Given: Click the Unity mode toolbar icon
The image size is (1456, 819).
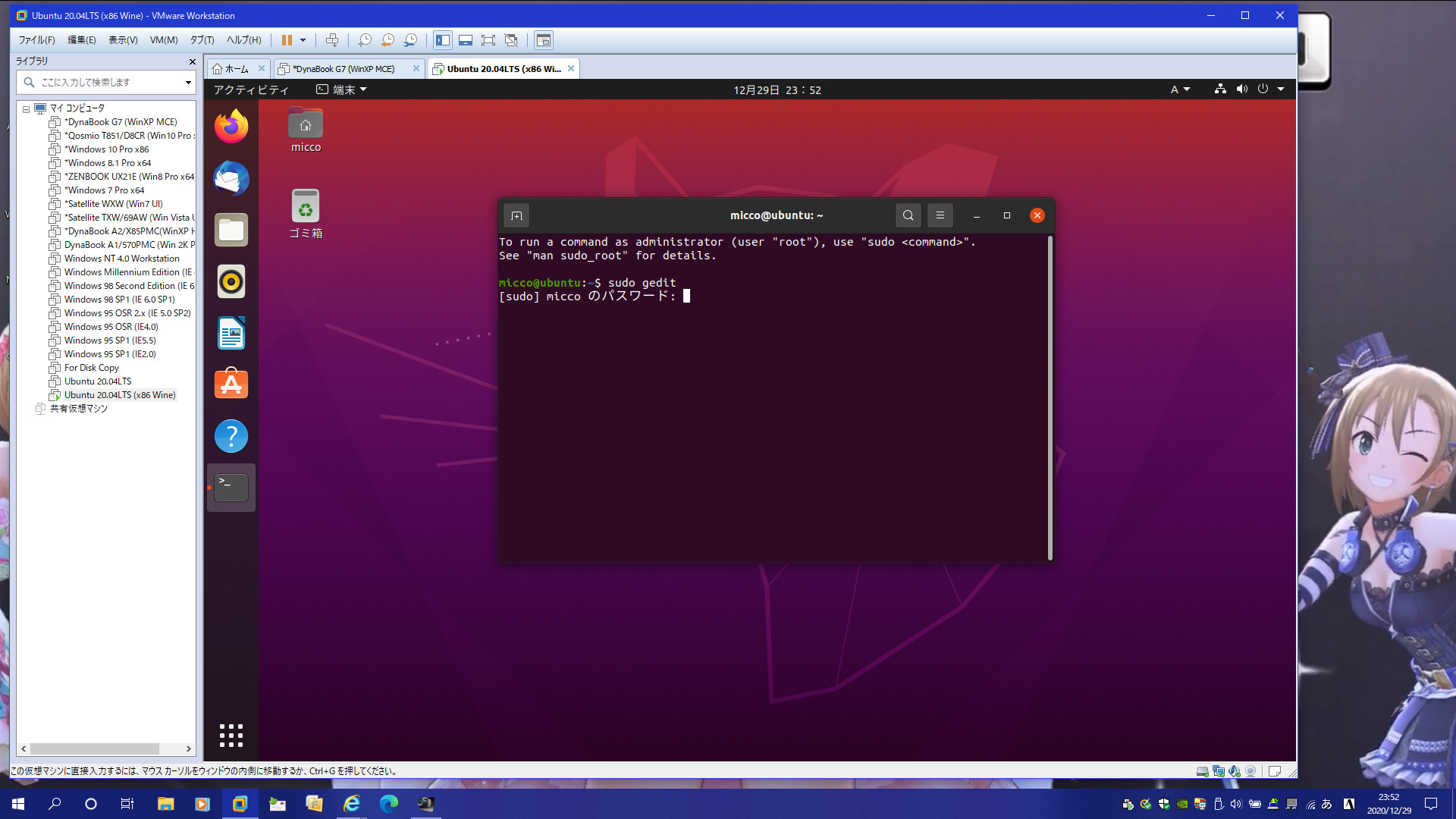Looking at the screenshot, I should [511, 40].
